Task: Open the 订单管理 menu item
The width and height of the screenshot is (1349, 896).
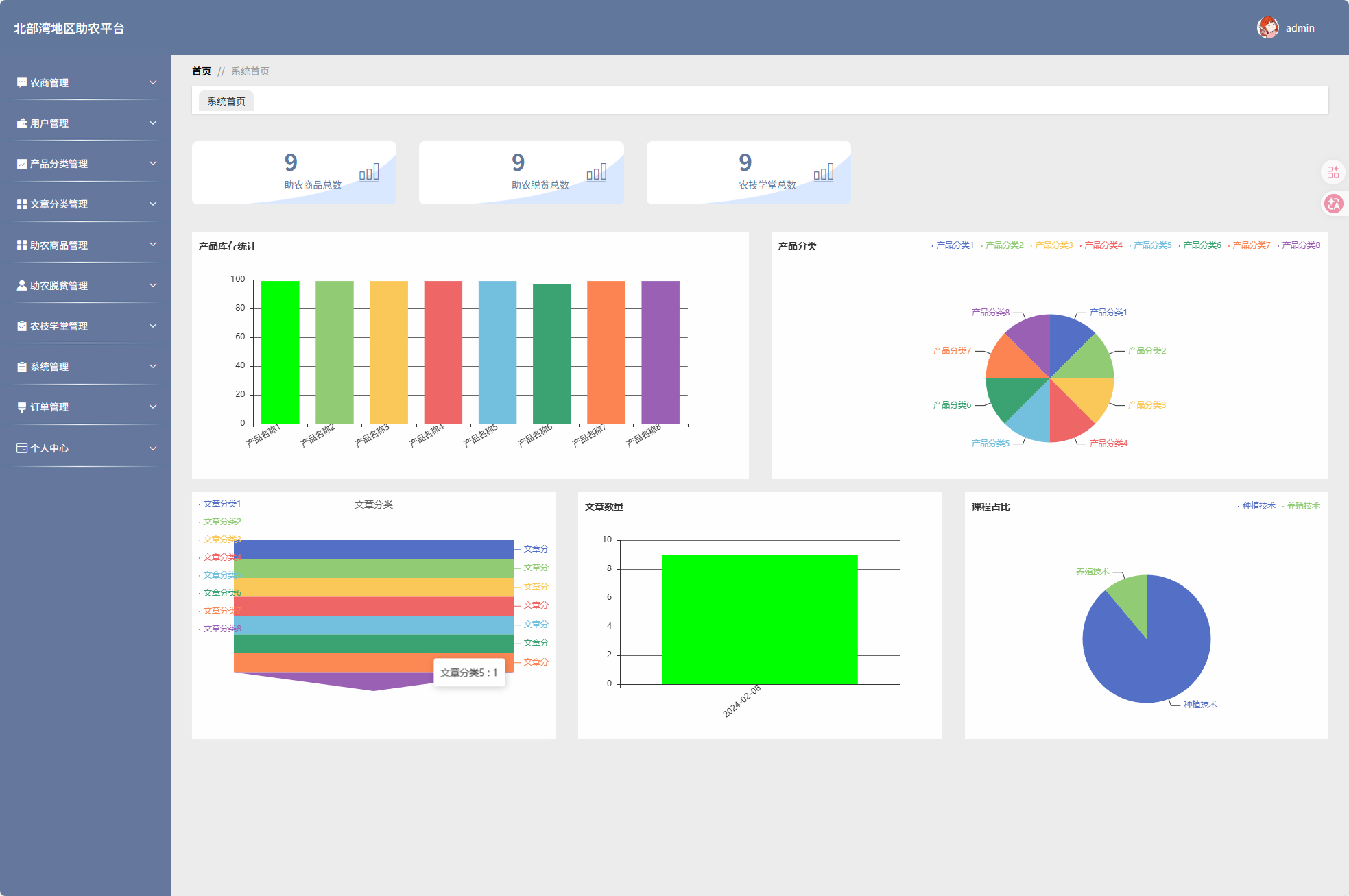Action: [86, 407]
